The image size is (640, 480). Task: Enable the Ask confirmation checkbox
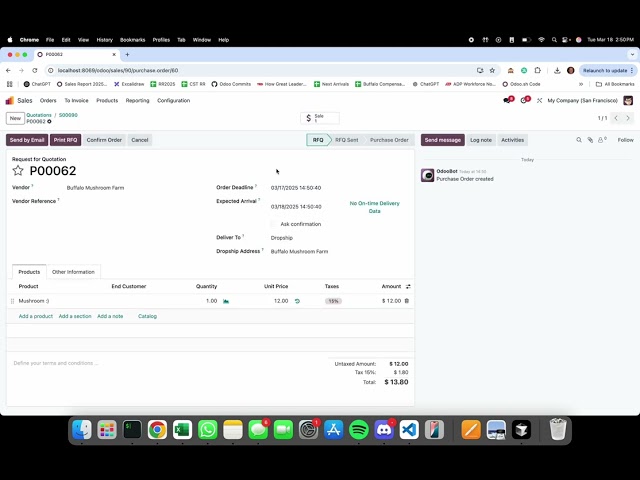273,224
